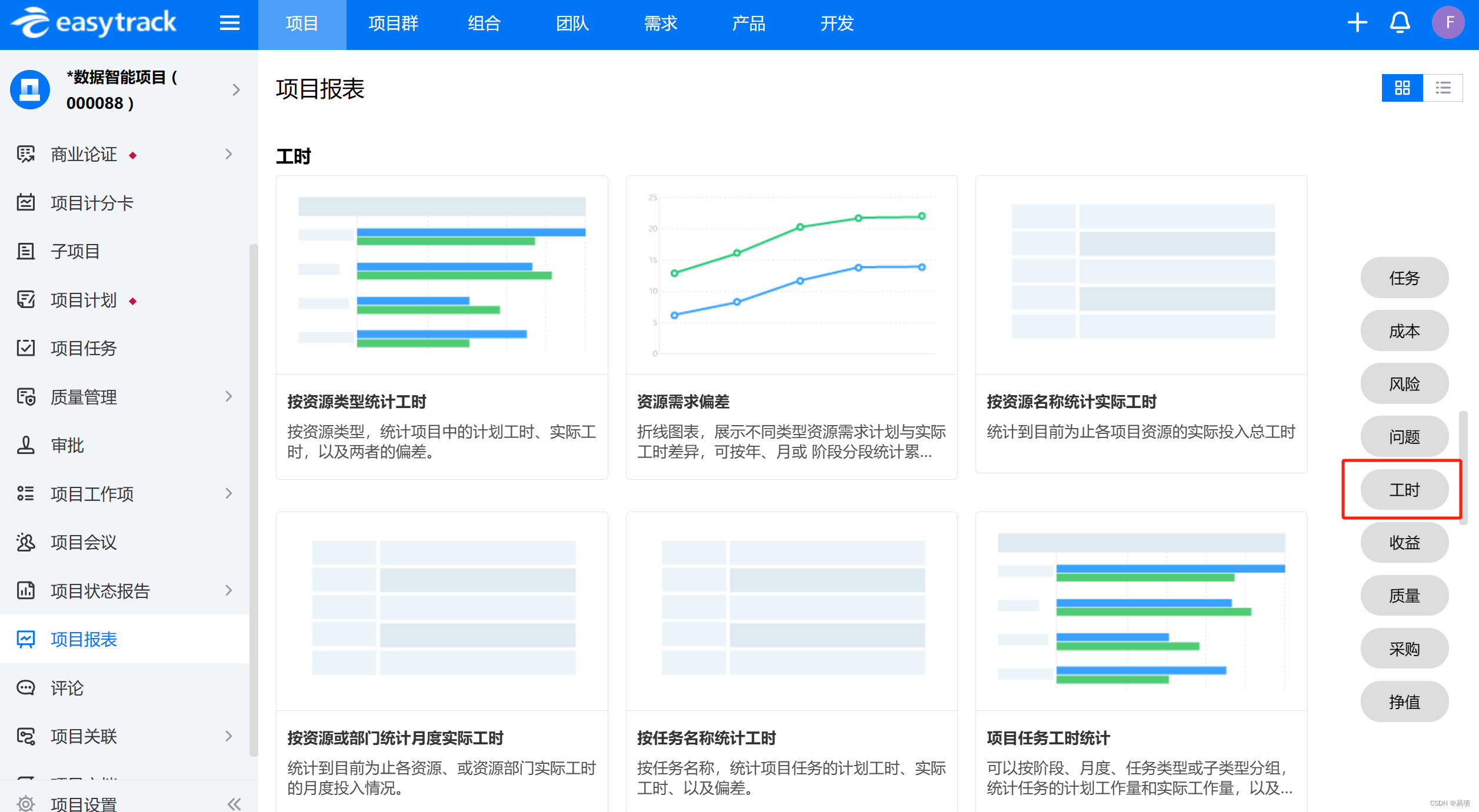The width and height of the screenshot is (1479, 812).
Task: Jump to the 质量 report category
Action: [1404, 595]
